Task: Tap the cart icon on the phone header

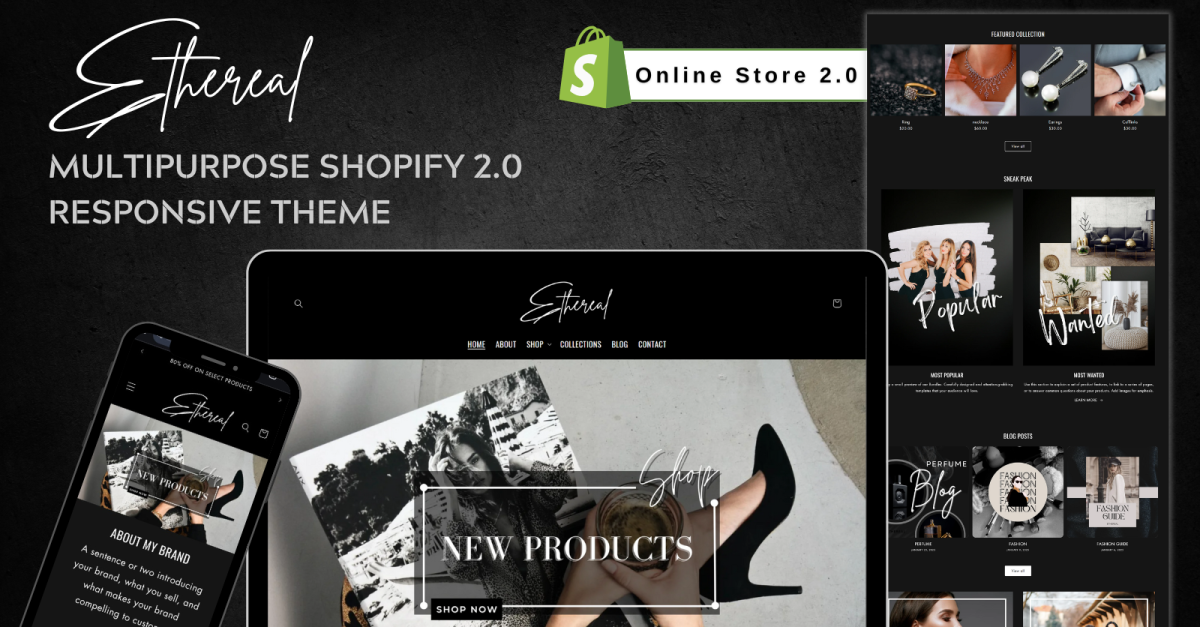Action: click(264, 433)
